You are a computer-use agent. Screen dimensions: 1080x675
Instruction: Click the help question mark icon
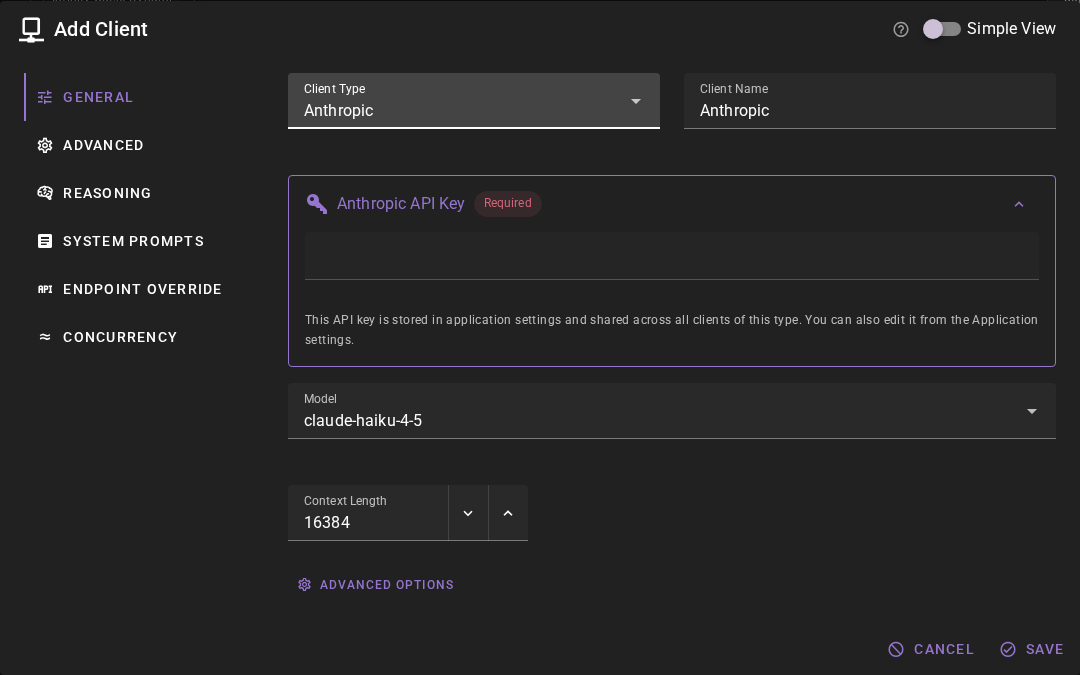[900, 29]
